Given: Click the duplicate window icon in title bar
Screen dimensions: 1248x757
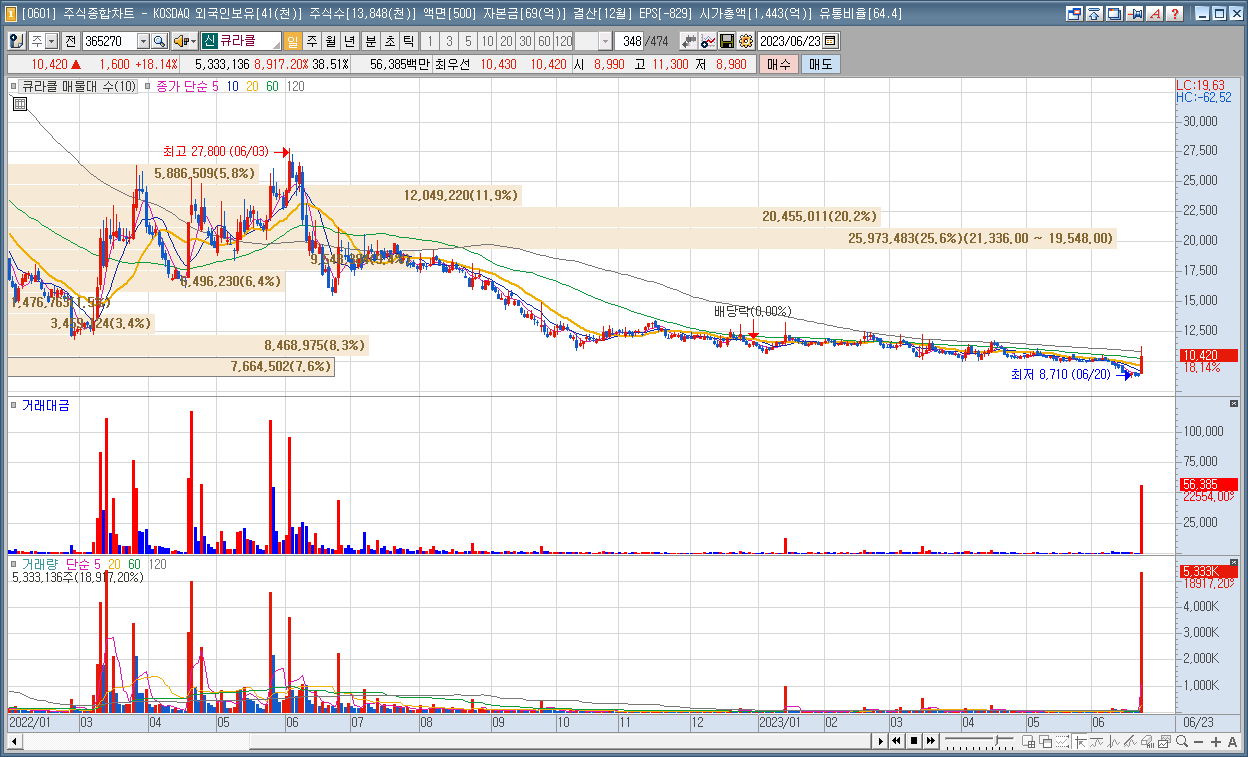Looking at the screenshot, I should (x=1114, y=14).
